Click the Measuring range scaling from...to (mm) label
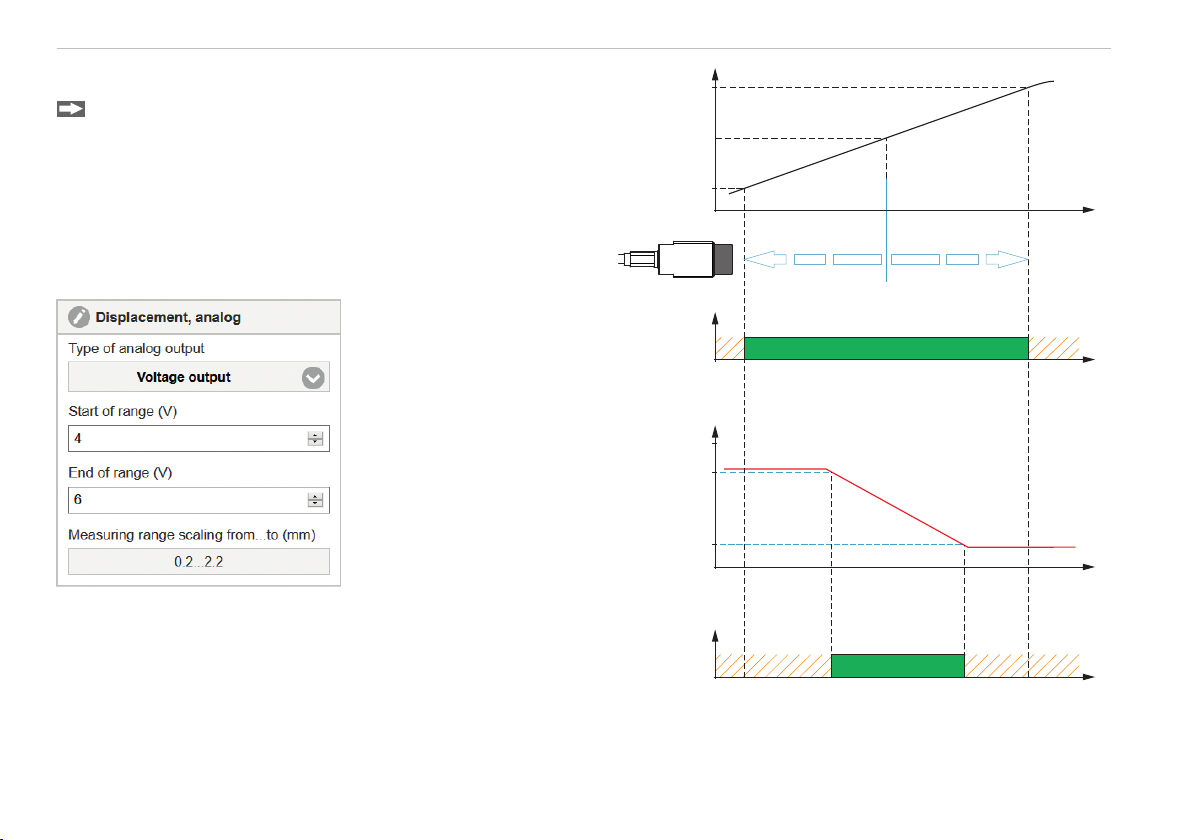This screenshot has height=840, width=1192. click(x=192, y=535)
